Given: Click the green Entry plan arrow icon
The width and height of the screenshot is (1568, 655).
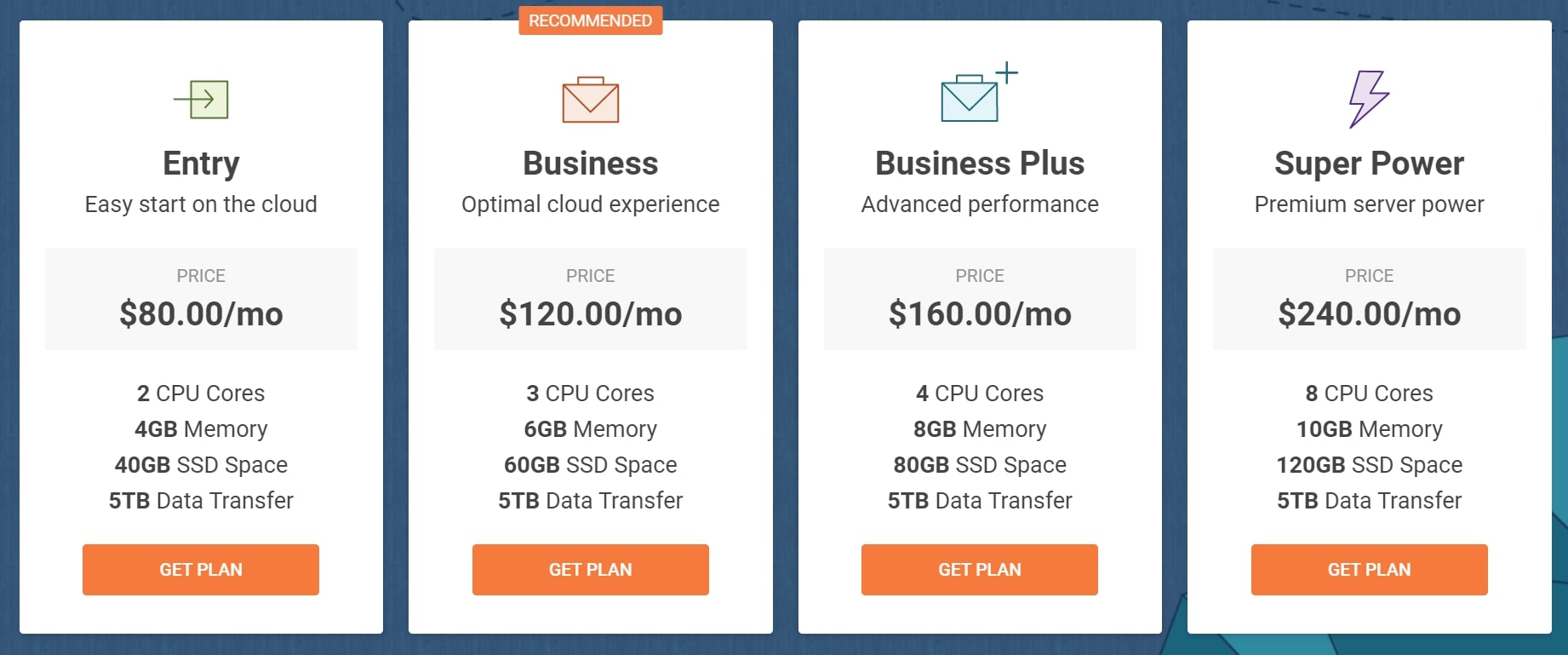Looking at the screenshot, I should [x=201, y=100].
